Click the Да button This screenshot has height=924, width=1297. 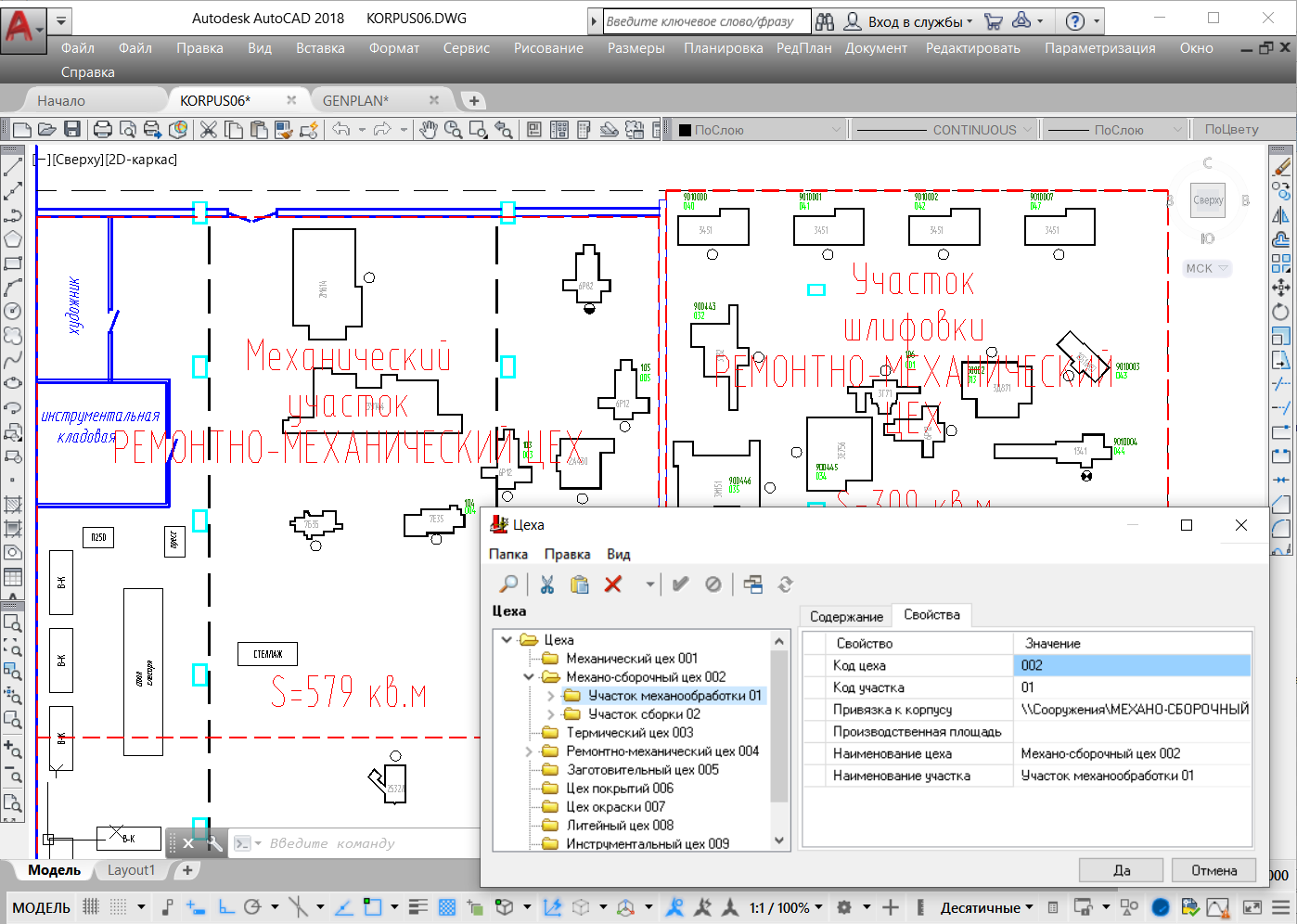1121,870
